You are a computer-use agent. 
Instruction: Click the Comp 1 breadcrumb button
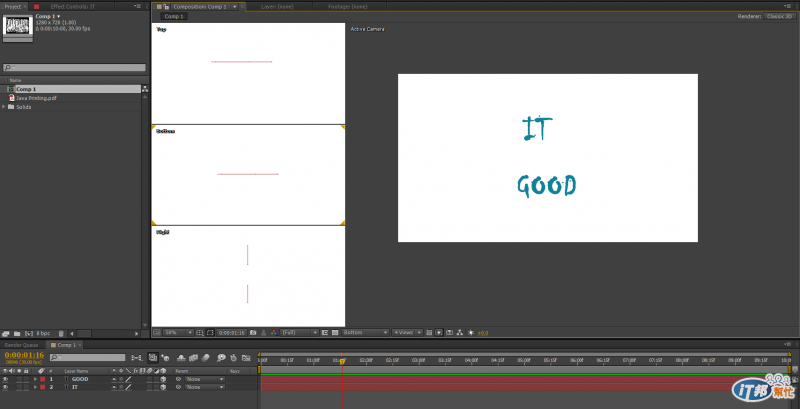click(x=173, y=16)
